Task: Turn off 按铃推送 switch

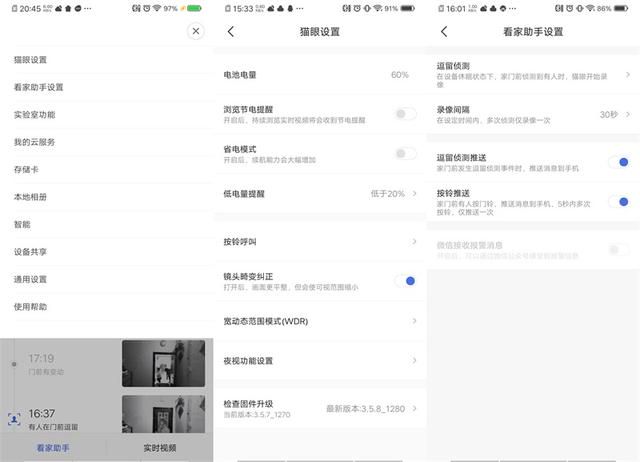Action: pyautogui.click(x=619, y=202)
